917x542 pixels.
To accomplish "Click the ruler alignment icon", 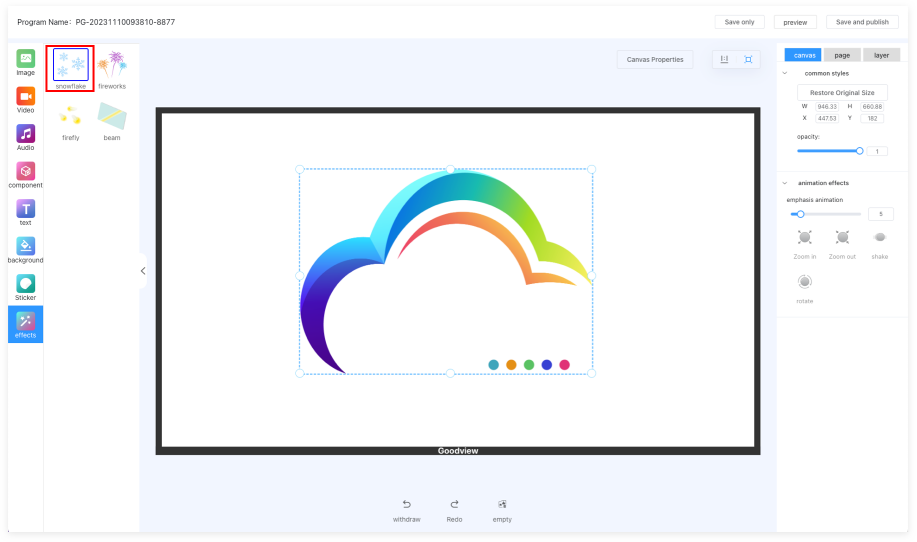I will pyautogui.click(x=725, y=60).
